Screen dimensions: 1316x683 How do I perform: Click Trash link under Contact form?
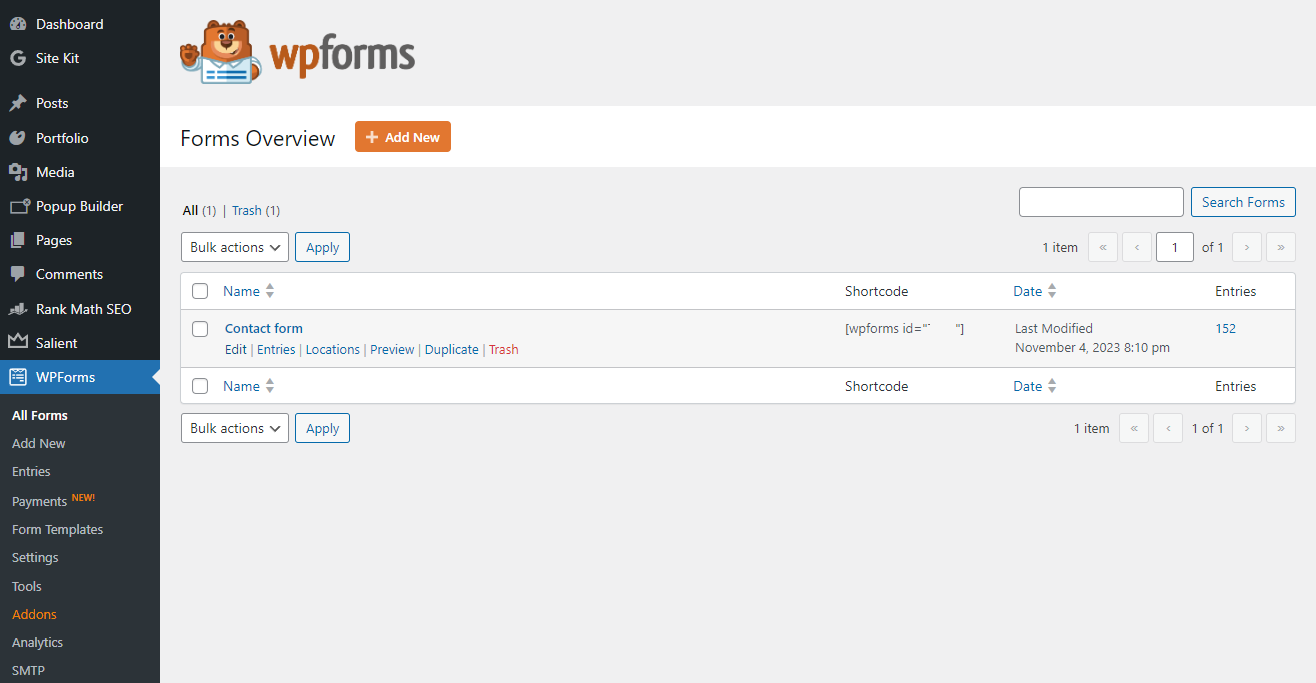pyautogui.click(x=504, y=349)
